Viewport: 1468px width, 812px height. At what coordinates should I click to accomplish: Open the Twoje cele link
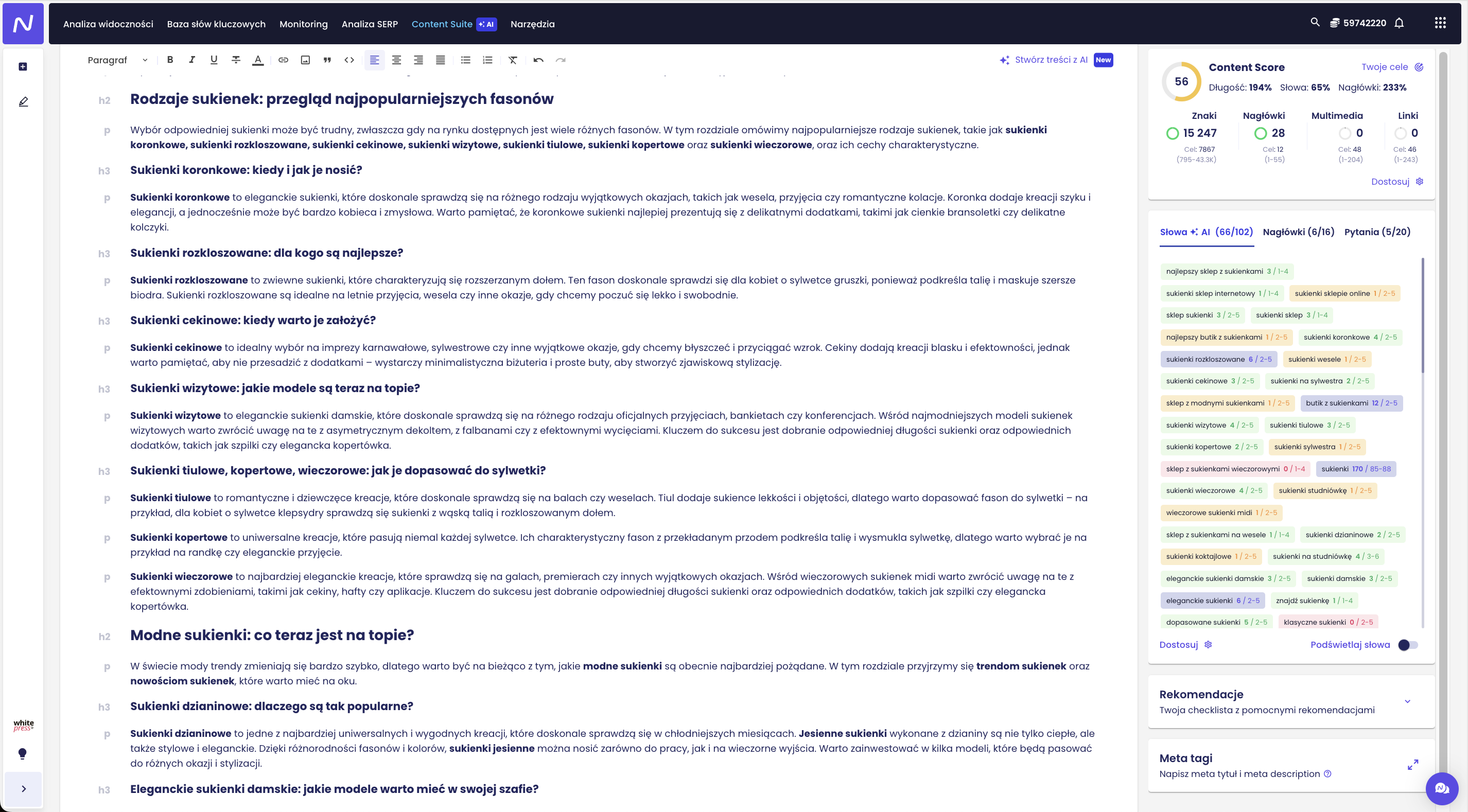coord(1392,67)
